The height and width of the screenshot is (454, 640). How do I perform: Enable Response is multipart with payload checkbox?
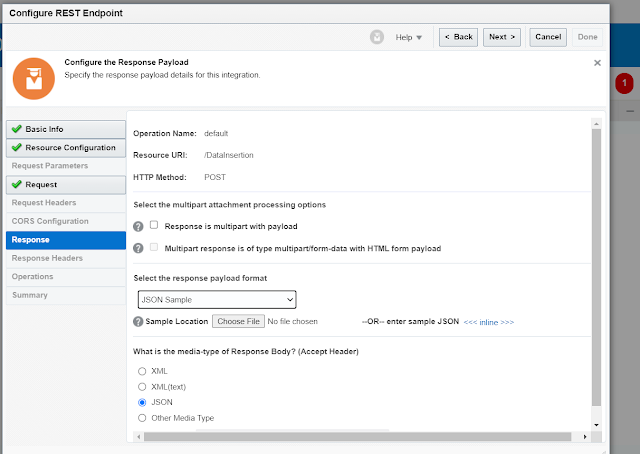point(154,226)
